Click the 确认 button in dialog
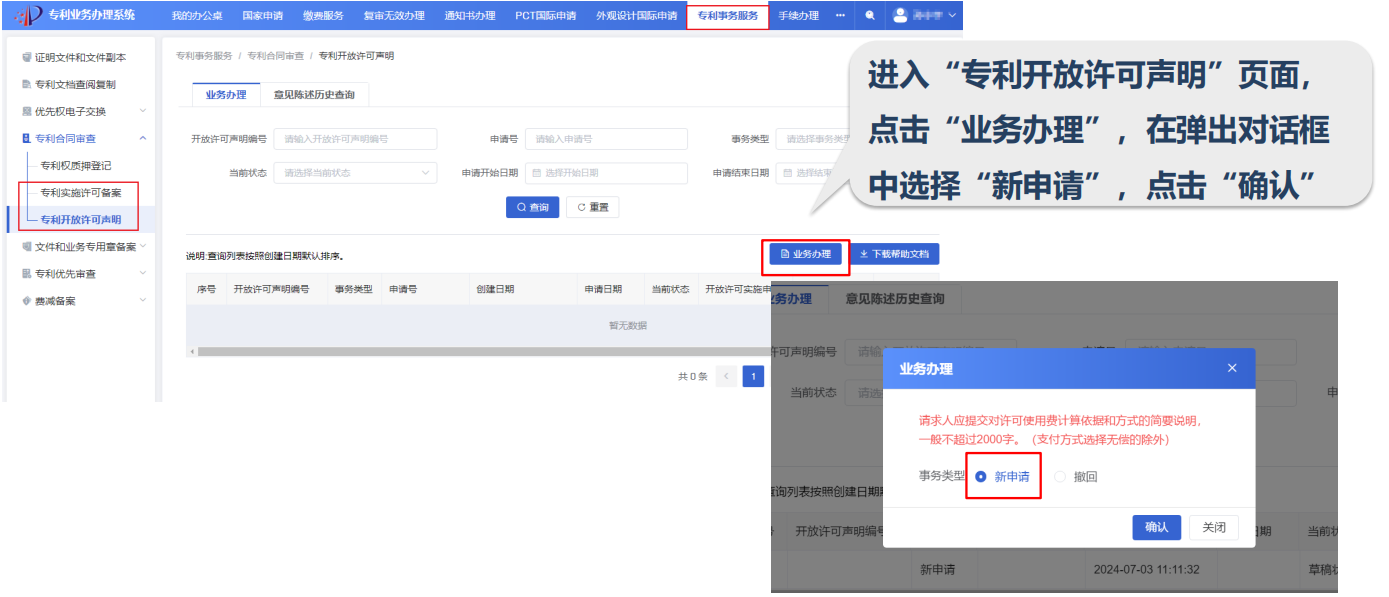This screenshot has height=597, width=1389. (1156, 528)
